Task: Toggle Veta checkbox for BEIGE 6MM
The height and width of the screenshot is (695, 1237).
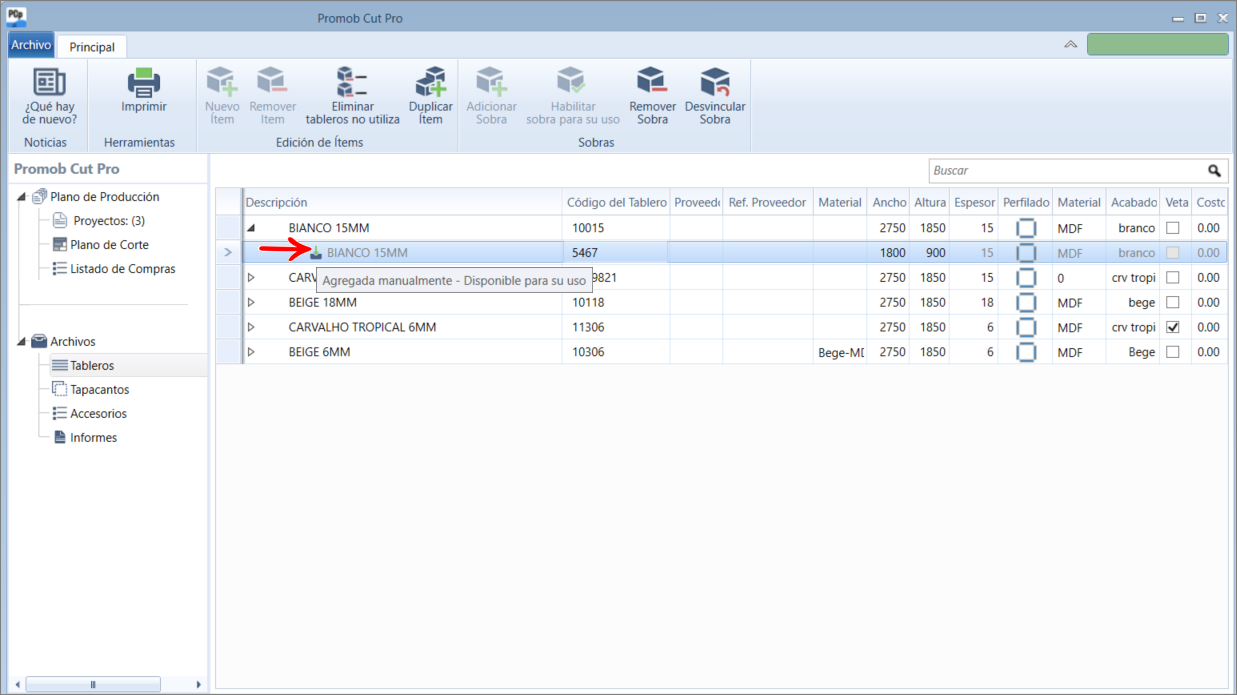Action: tap(1173, 352)
